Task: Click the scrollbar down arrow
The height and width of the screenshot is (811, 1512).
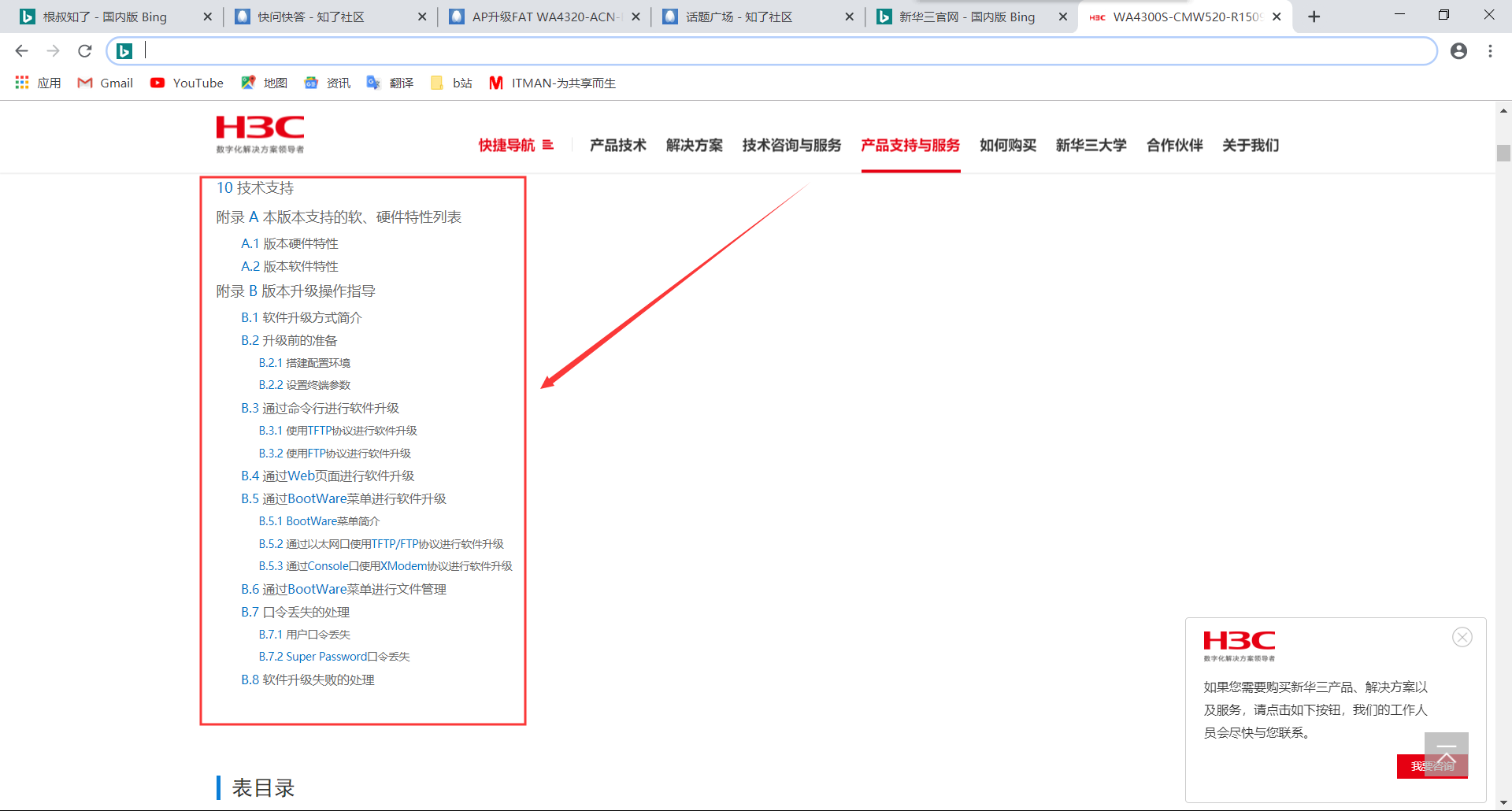Action: [1503, 803]
